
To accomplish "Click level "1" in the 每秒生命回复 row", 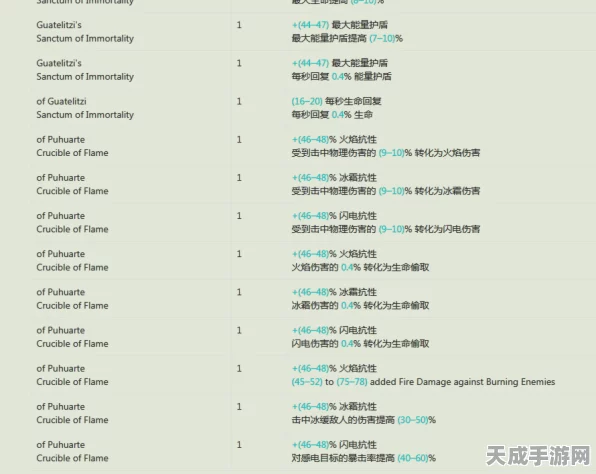I will coord(239,101).
